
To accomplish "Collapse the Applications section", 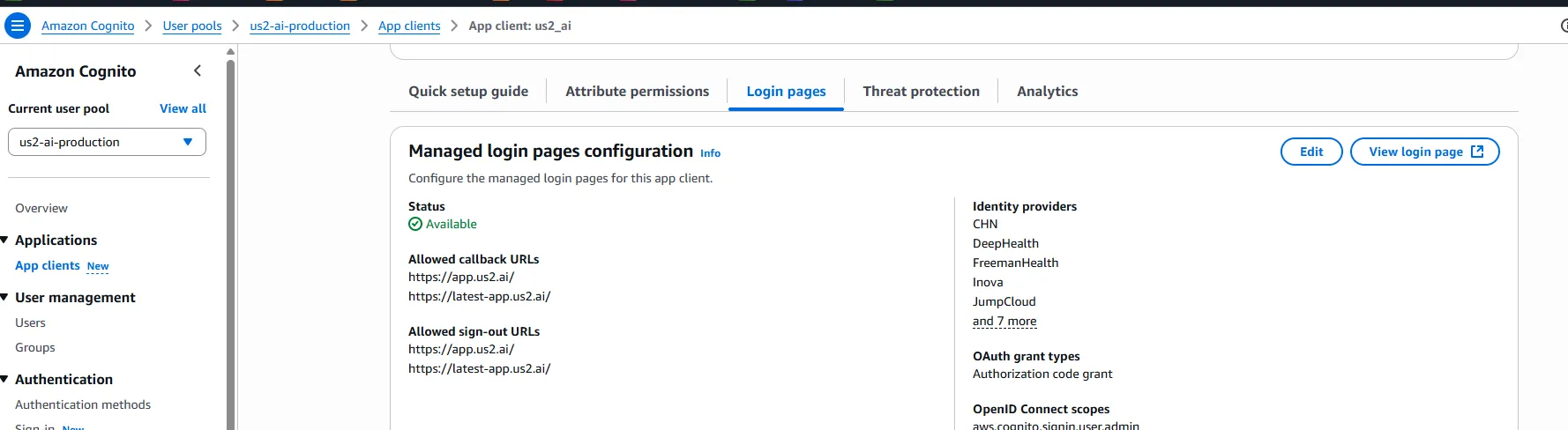I will tap(4, 240).
